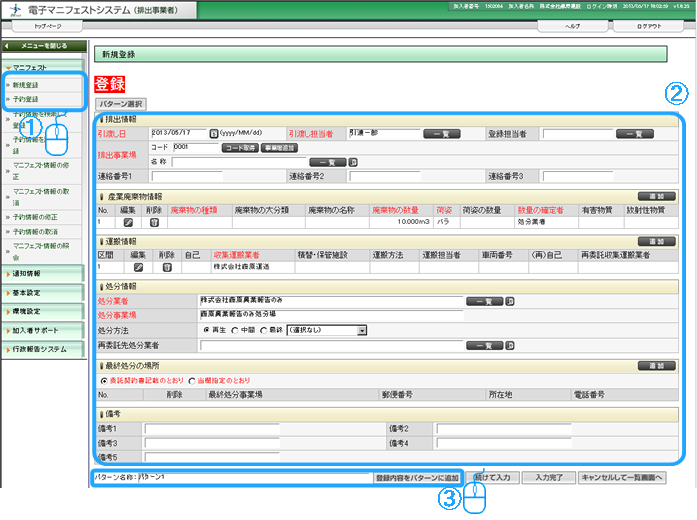Focus the 連絡番号1 input field
Image resolution: width=697 pixels, height=520 pixels.
tap(187, 176)
